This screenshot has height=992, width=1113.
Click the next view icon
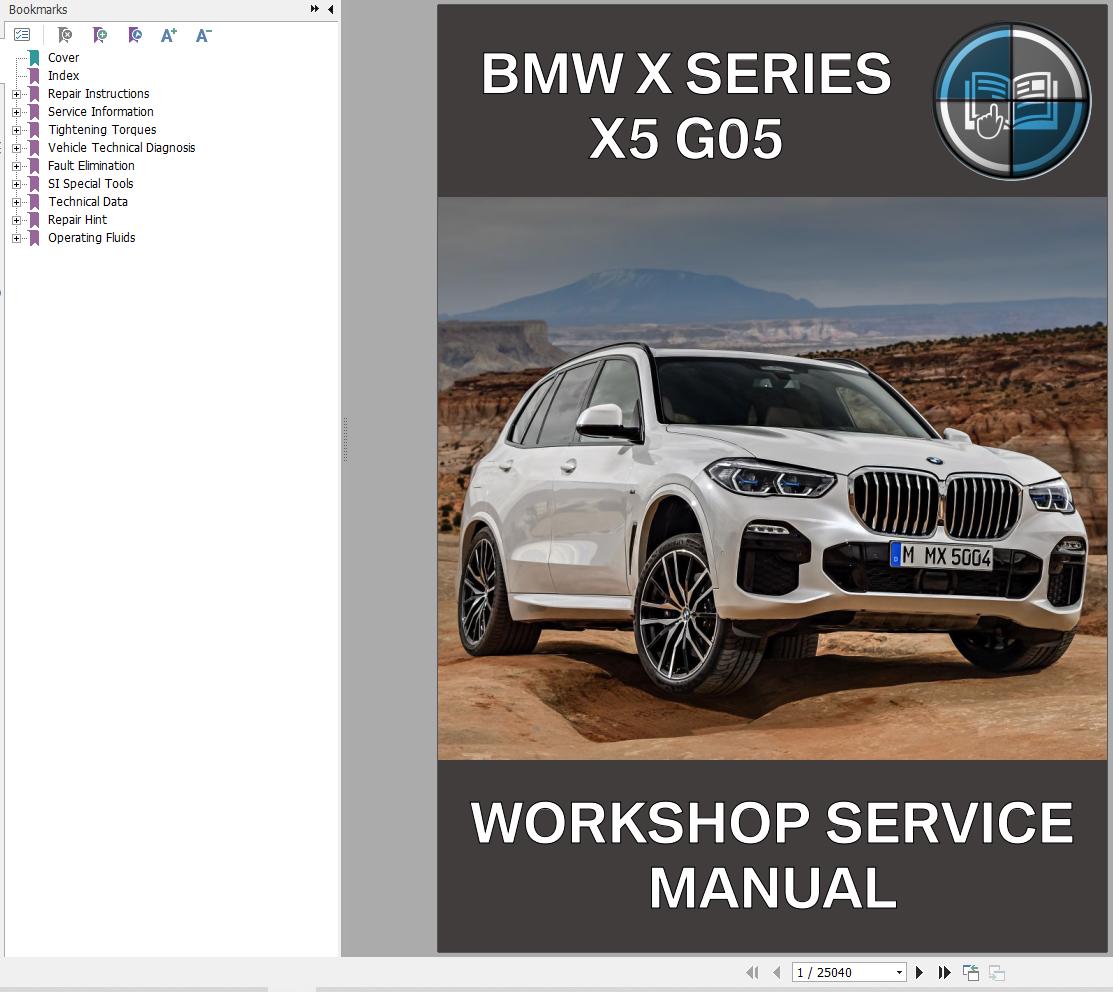[x=994, y=971]
